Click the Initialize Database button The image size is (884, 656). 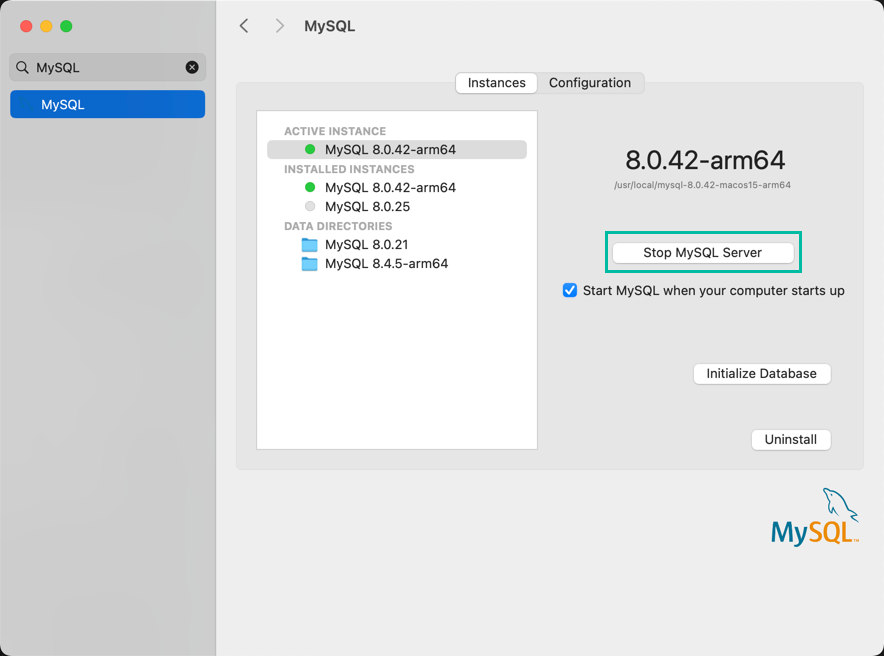coord(762,374)
